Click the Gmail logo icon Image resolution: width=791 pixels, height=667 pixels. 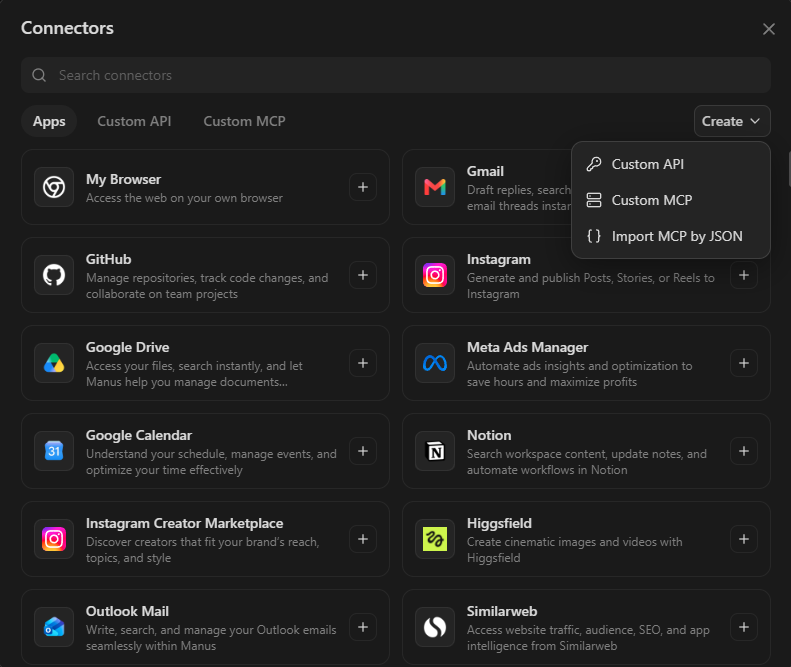(435, 187)
